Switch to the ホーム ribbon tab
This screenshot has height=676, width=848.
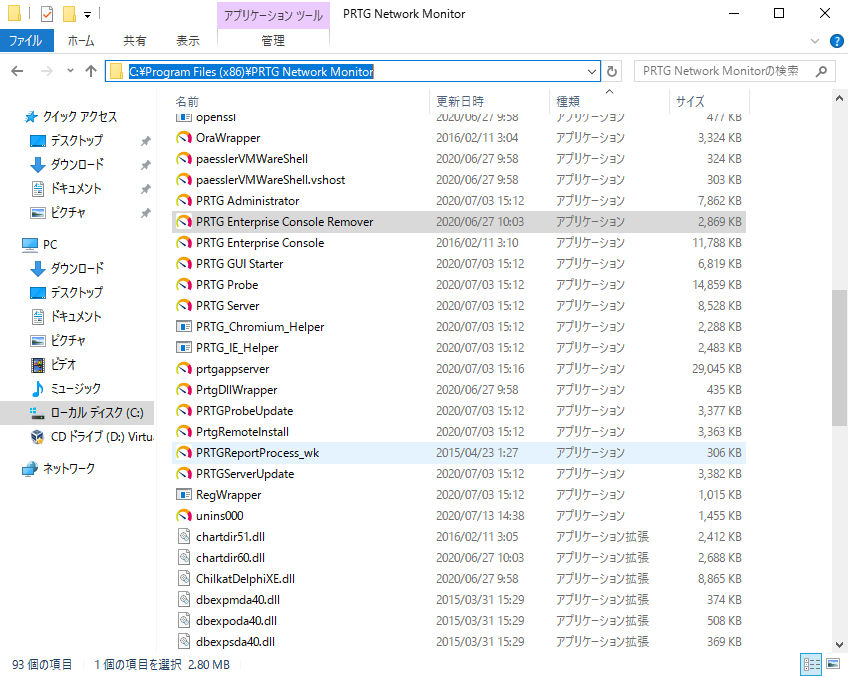81,41
